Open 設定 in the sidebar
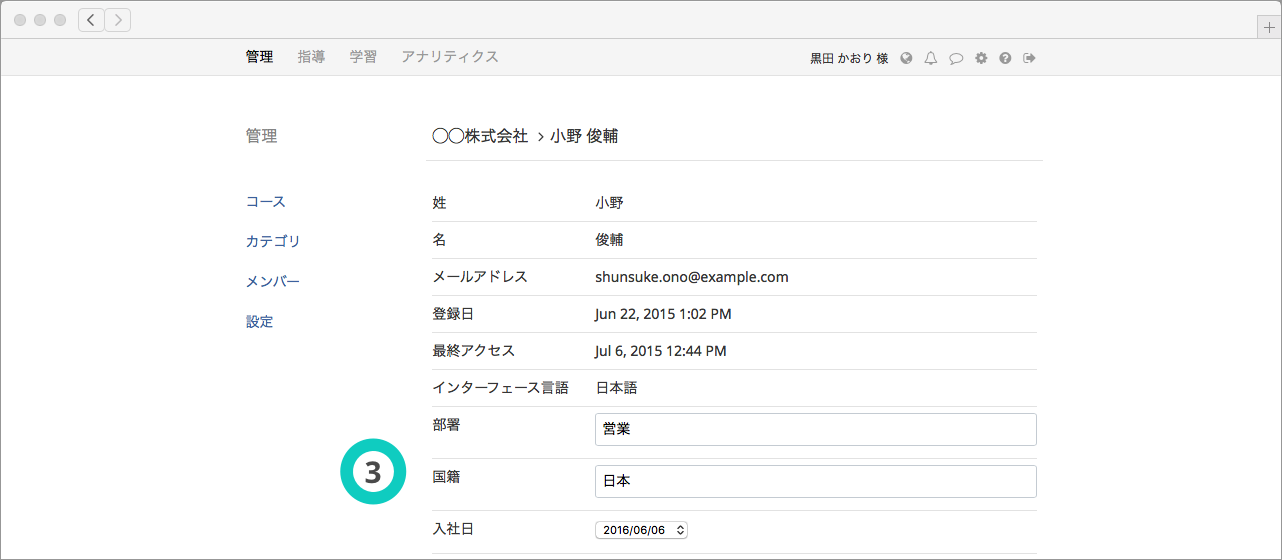 [x=260, y=322]
